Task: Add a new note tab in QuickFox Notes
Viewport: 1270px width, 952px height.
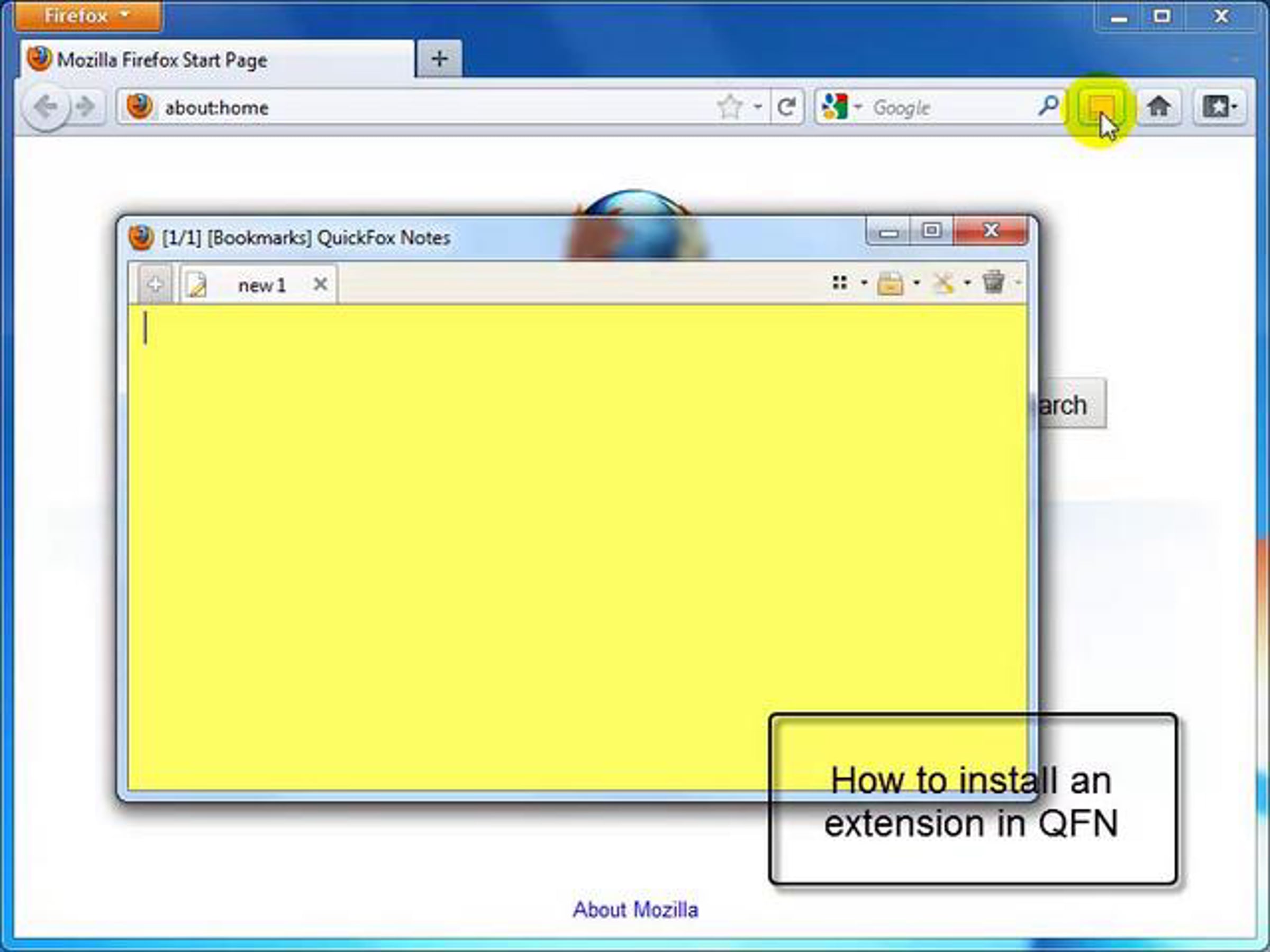Action: coord(155,284)
